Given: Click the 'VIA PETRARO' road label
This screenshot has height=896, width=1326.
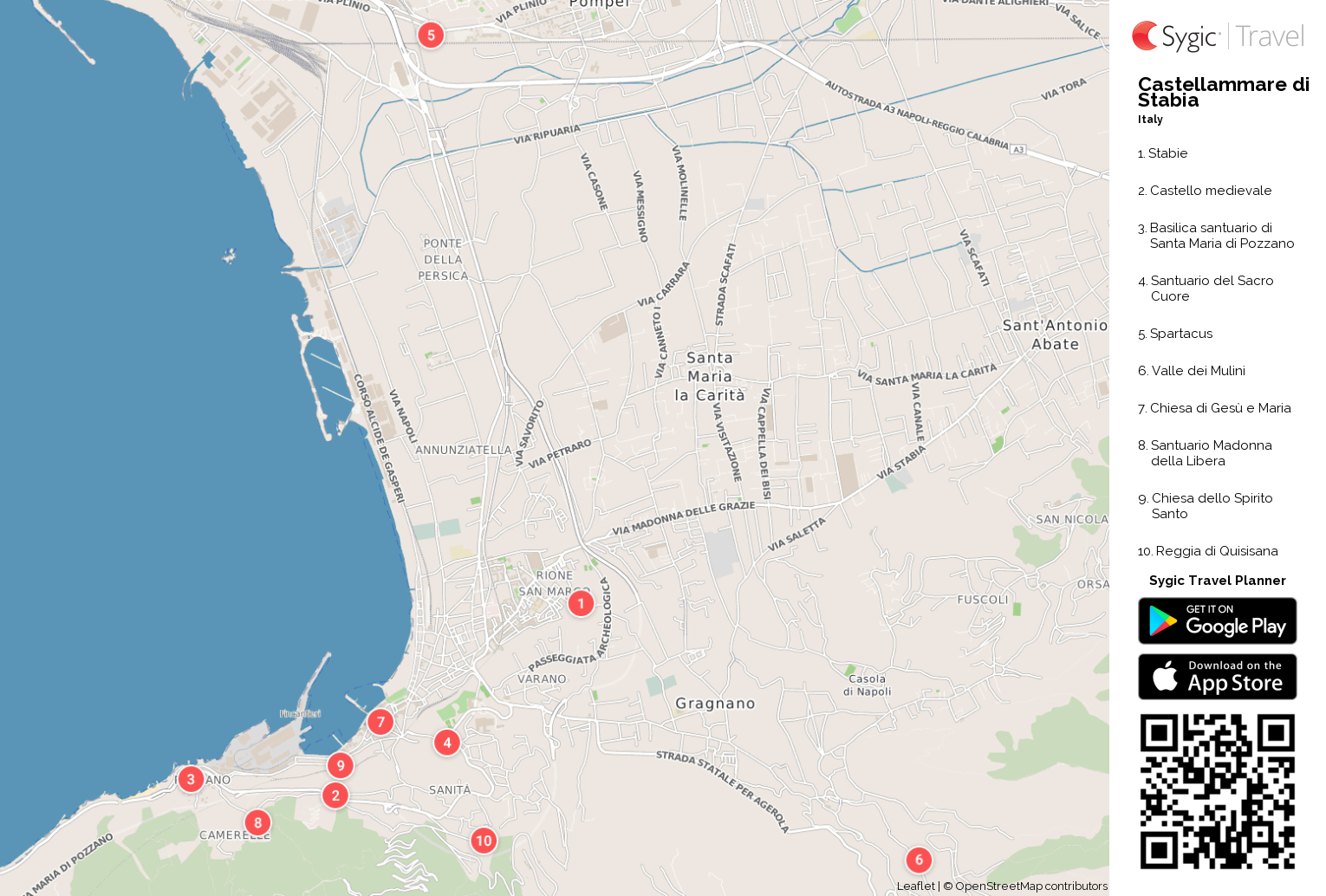Looking at the screenshot, I should (560, 453).
